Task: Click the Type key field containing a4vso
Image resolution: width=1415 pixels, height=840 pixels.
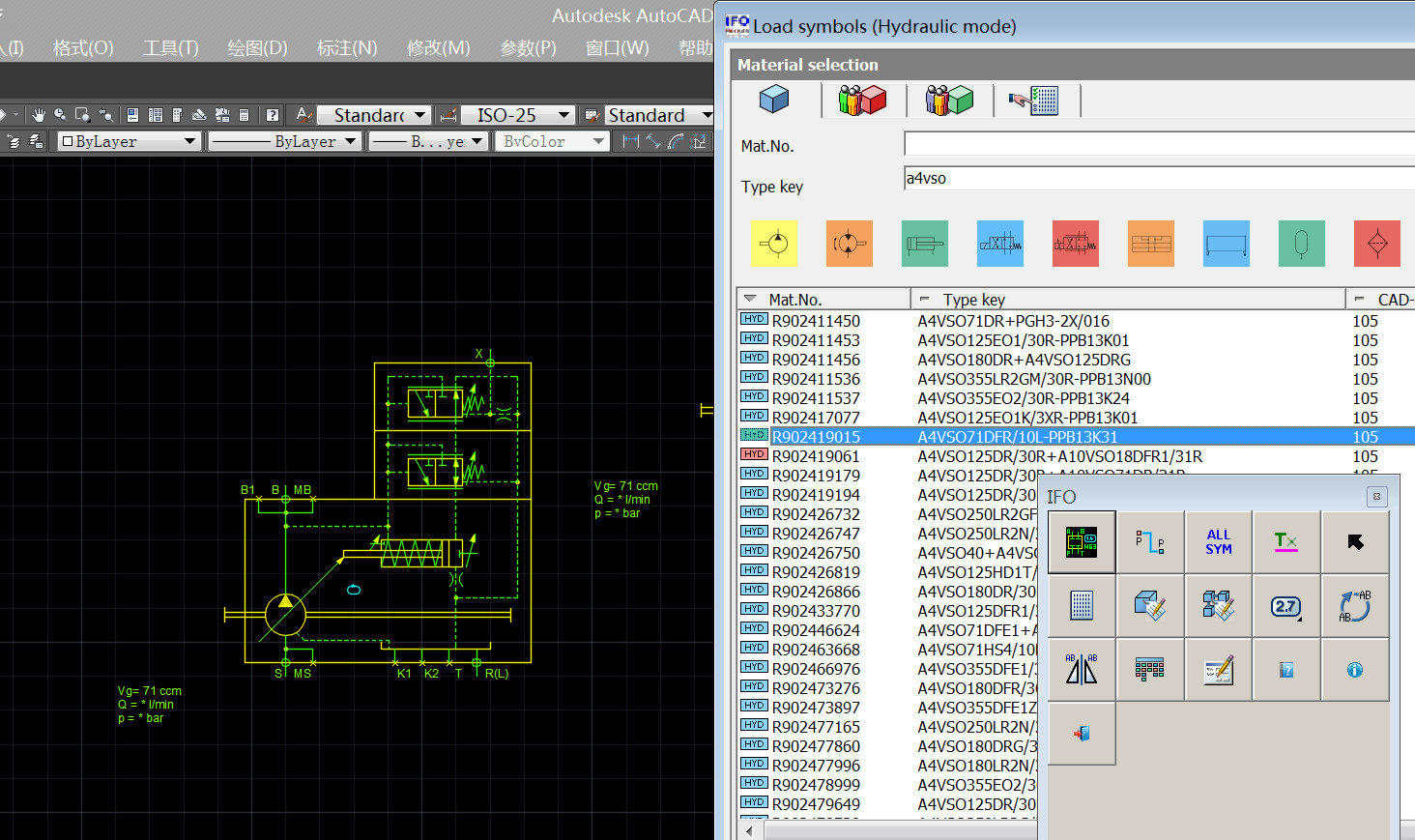Action: (x=1159, y=178)
